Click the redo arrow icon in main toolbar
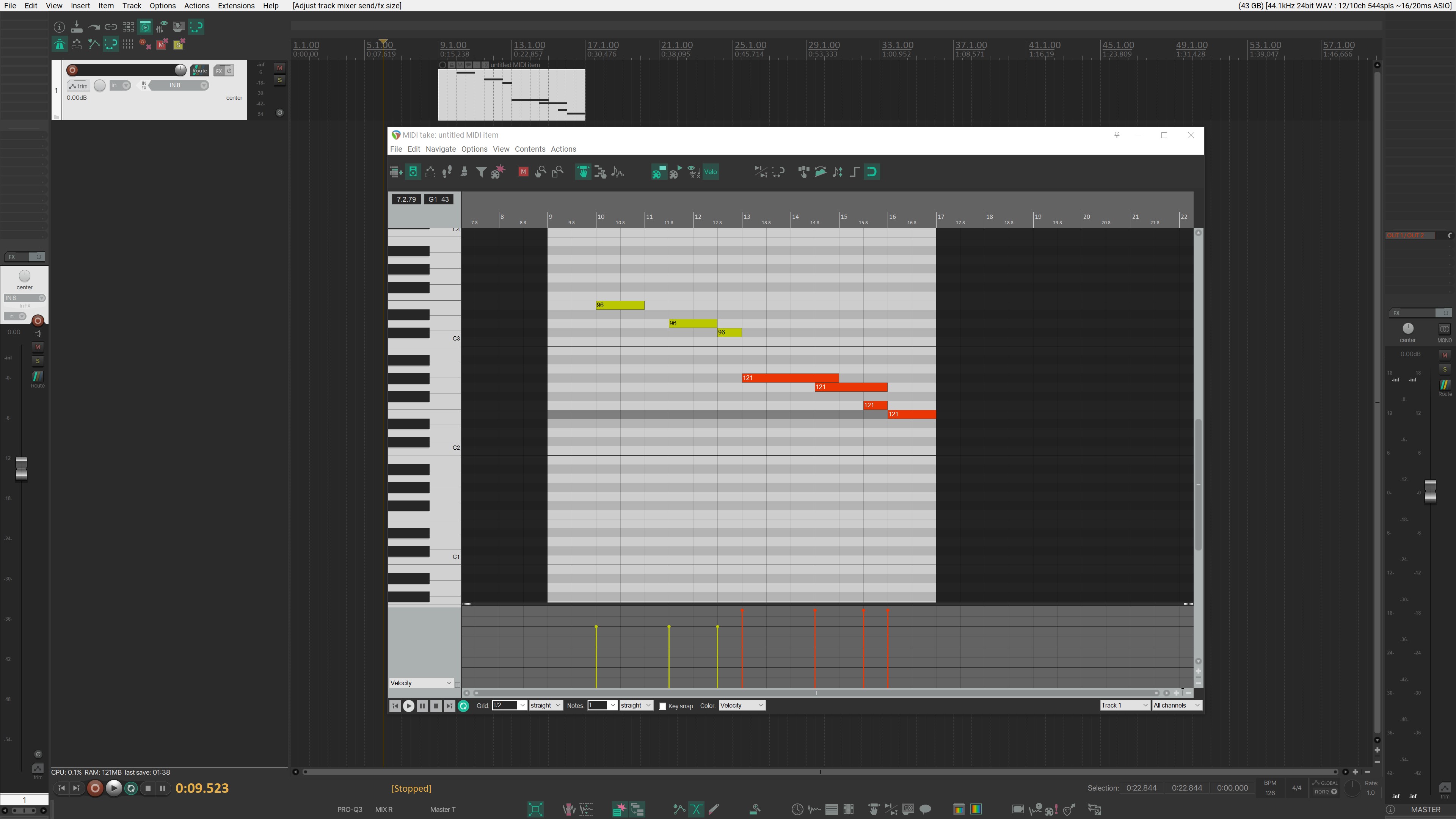The image size is (1456, 819). click(94, 27)
